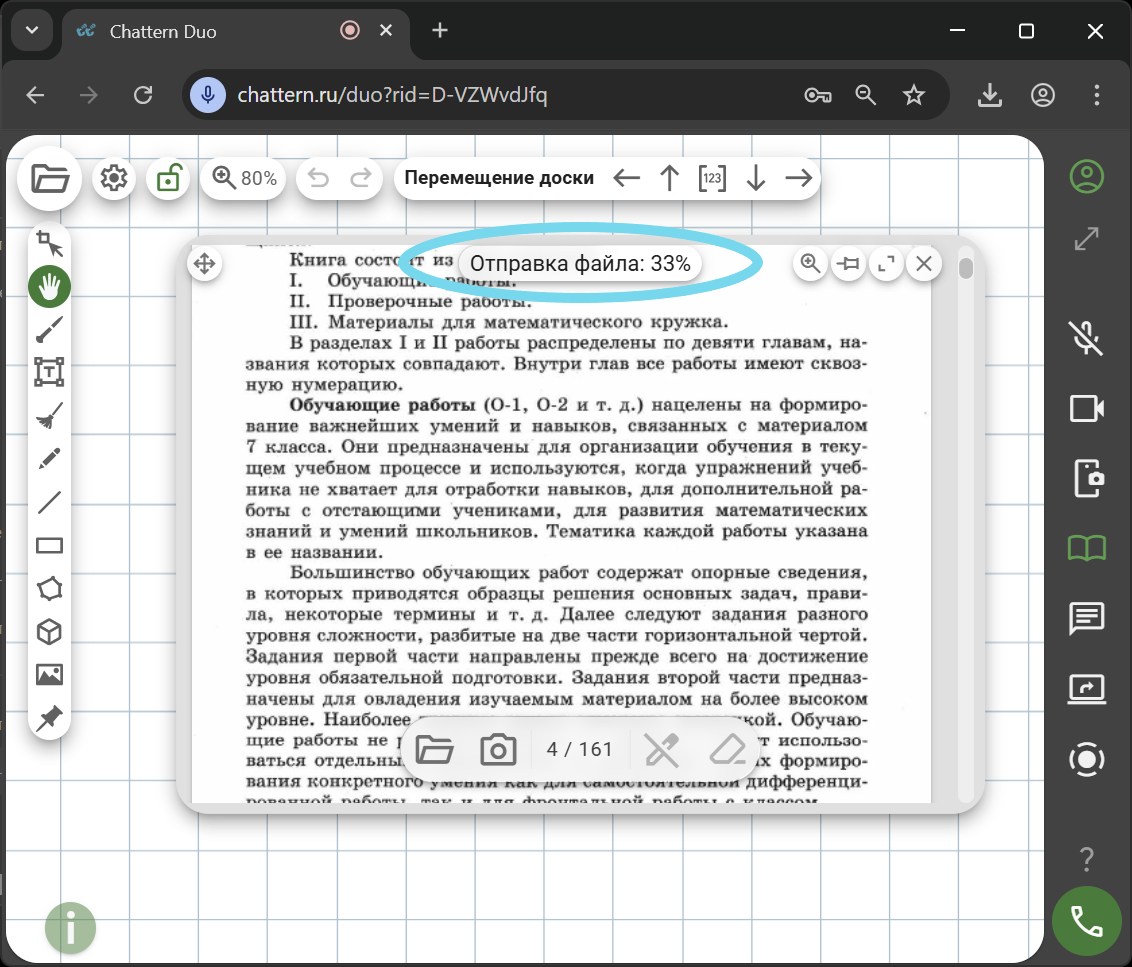Click the browser address bar URL

[x=392, y=95]
